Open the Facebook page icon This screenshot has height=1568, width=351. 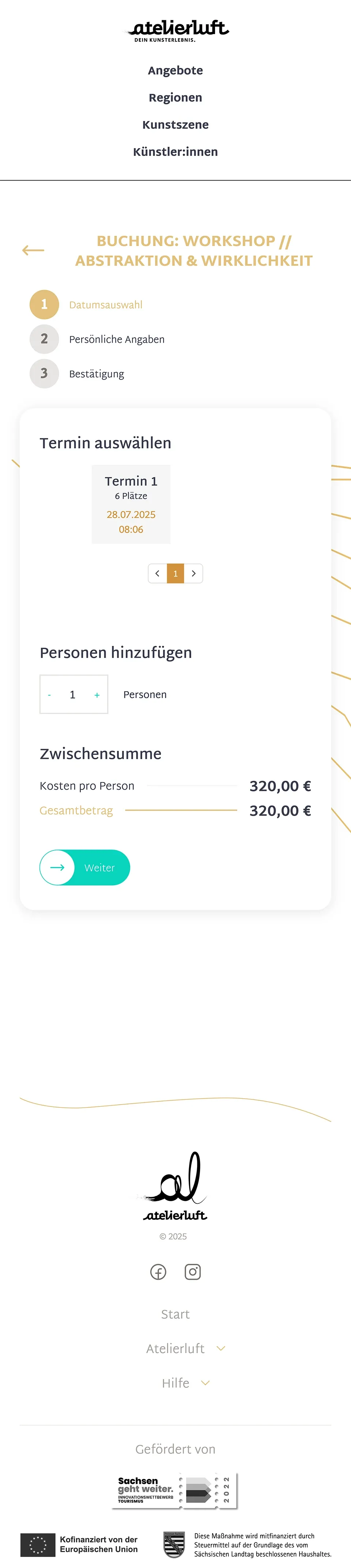click(158, 1271)
